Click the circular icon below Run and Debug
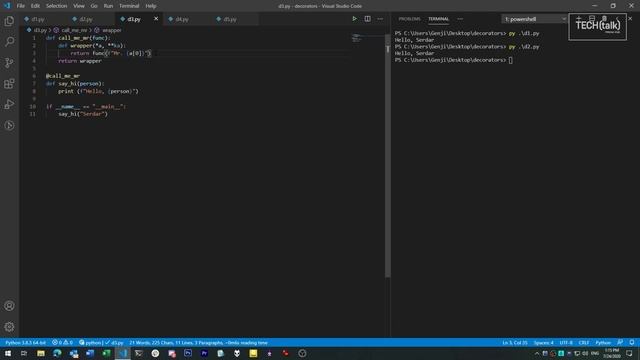The image size is (640, 360). tap(9, 125)
